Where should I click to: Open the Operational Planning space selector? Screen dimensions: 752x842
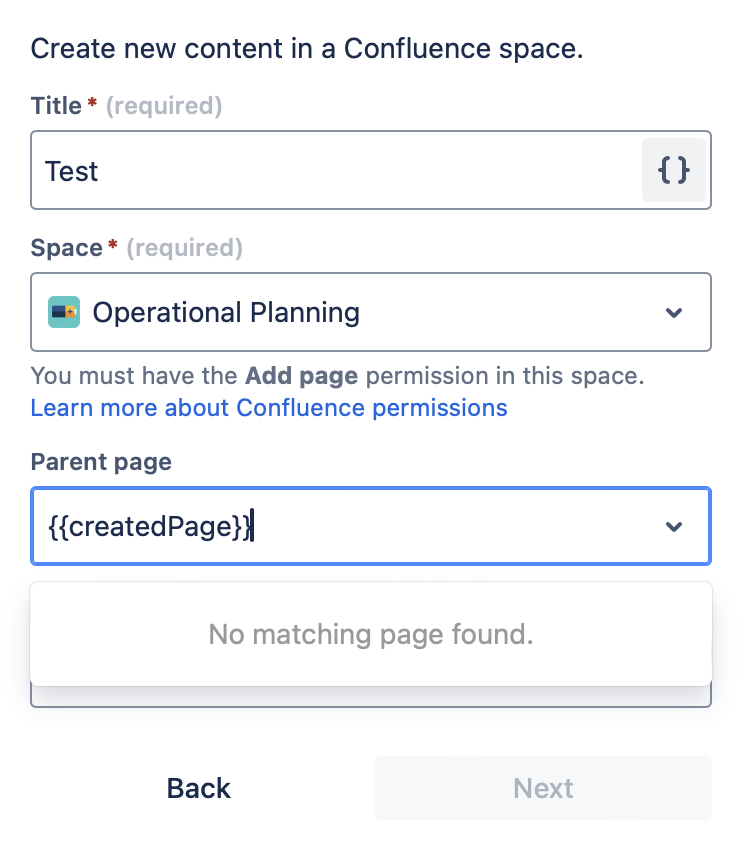click(370, 312)
